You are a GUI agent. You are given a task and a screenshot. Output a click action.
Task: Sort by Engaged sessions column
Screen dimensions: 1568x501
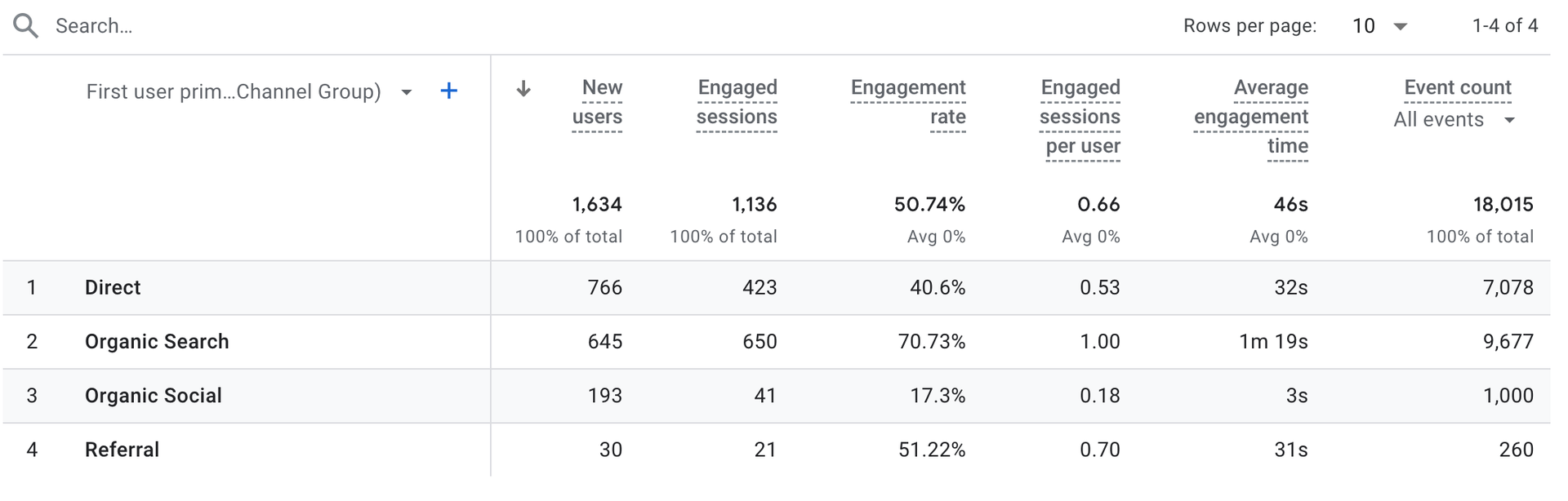pyautogui.click(x=737, y=102)
